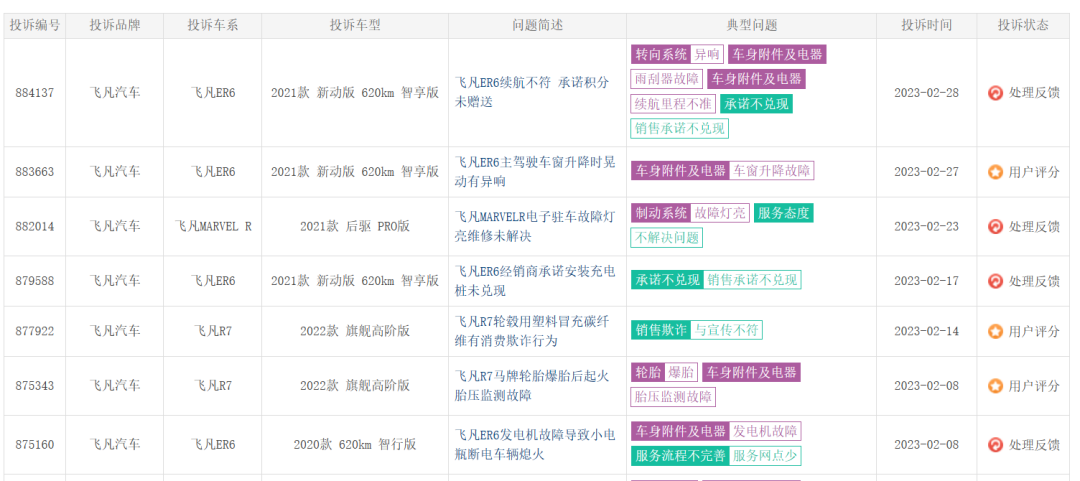Viewport: 1080px width, 481px height.
Task: Select the 销售欺诈 tag
Action: pos(661,330)
